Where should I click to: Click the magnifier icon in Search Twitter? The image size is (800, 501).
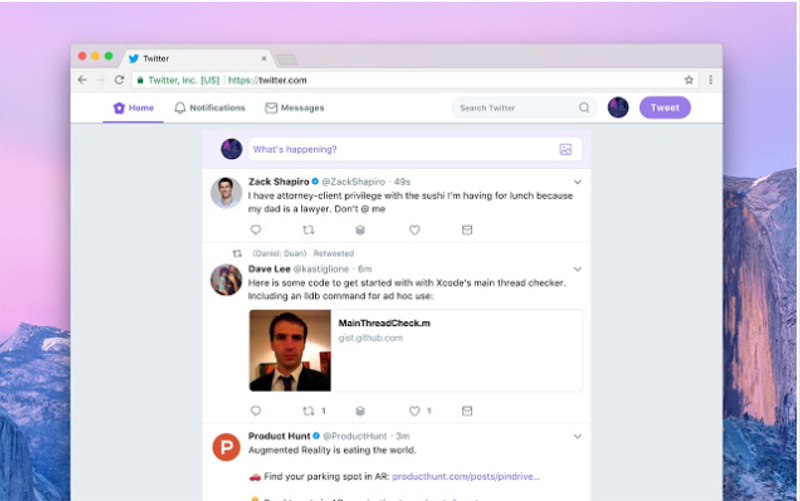point(584,108)
